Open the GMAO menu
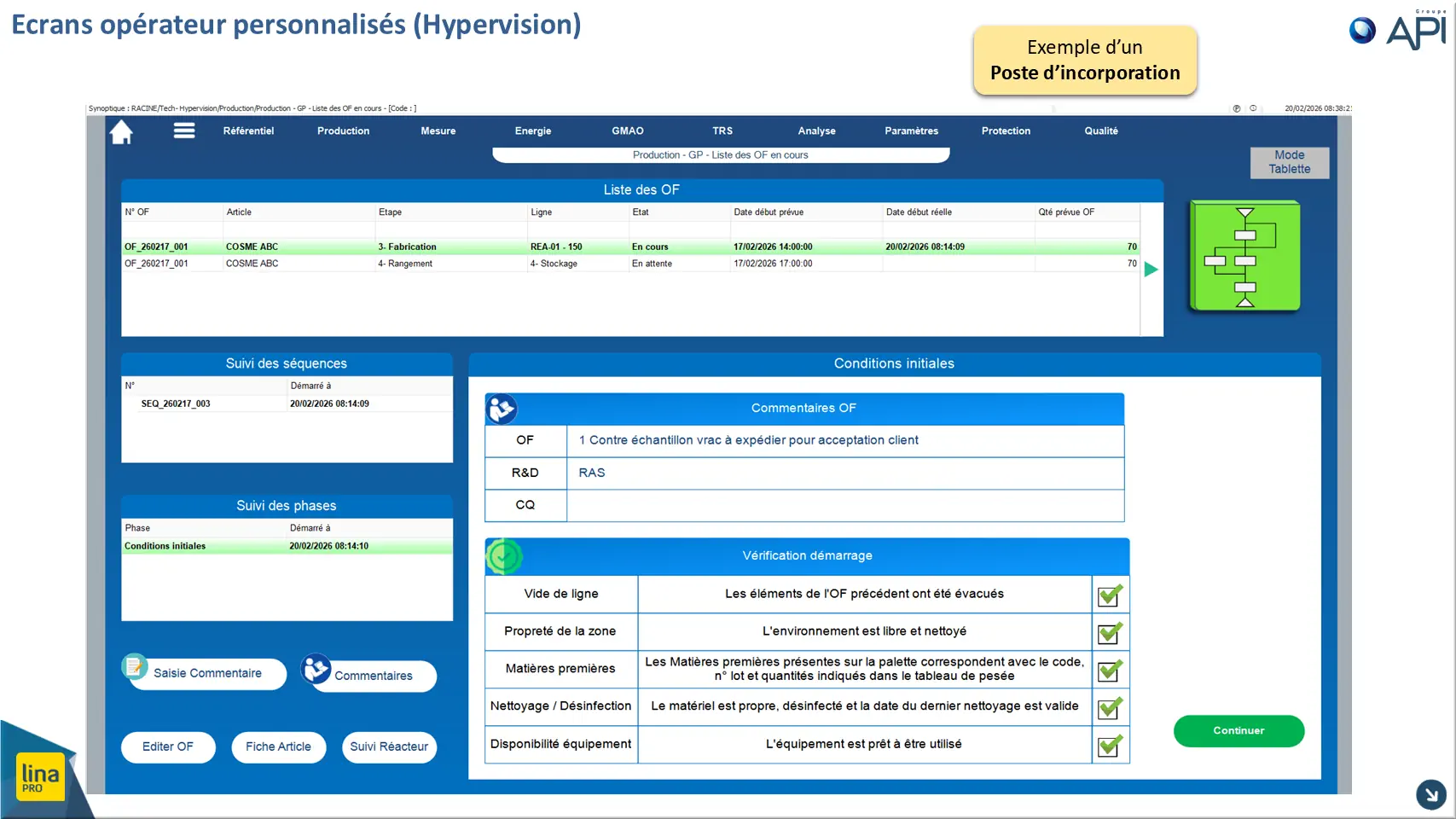 click(628, 131)
